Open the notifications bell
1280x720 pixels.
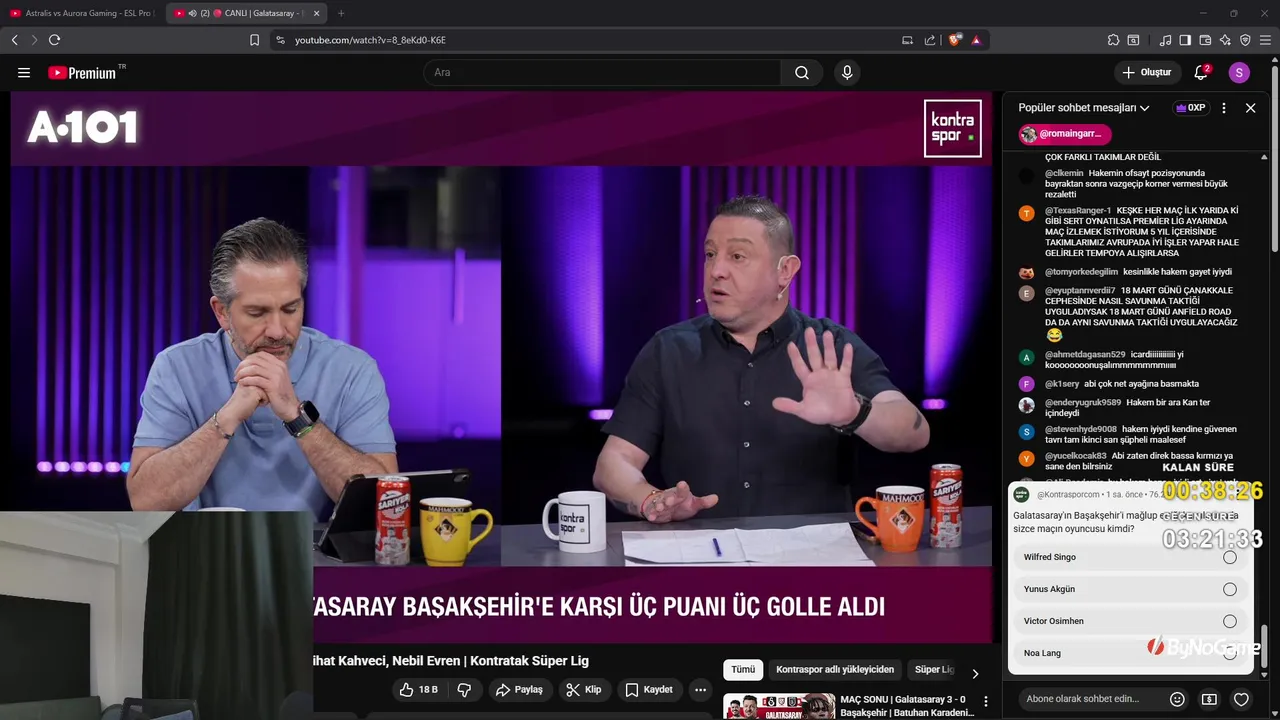[x=1201, y=72]
